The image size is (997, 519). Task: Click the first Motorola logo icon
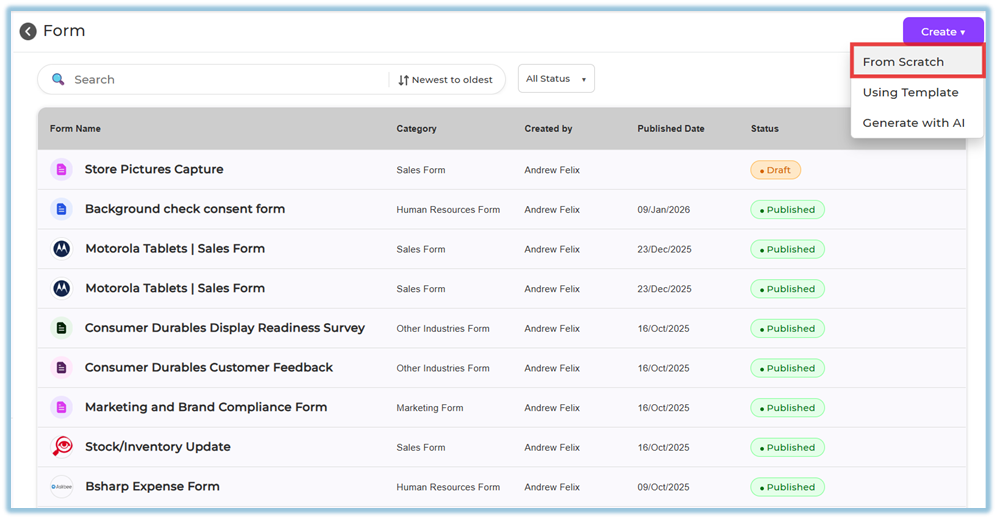pyautogui.click(x=61, y=249)
